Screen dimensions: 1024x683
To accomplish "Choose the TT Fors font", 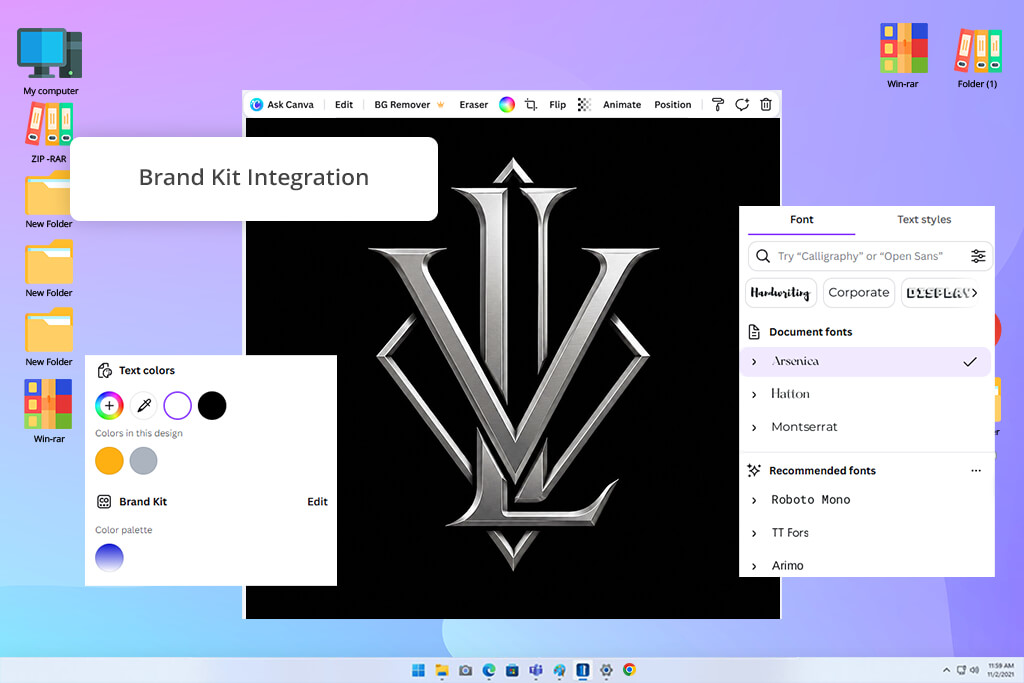I will point(790,533).
